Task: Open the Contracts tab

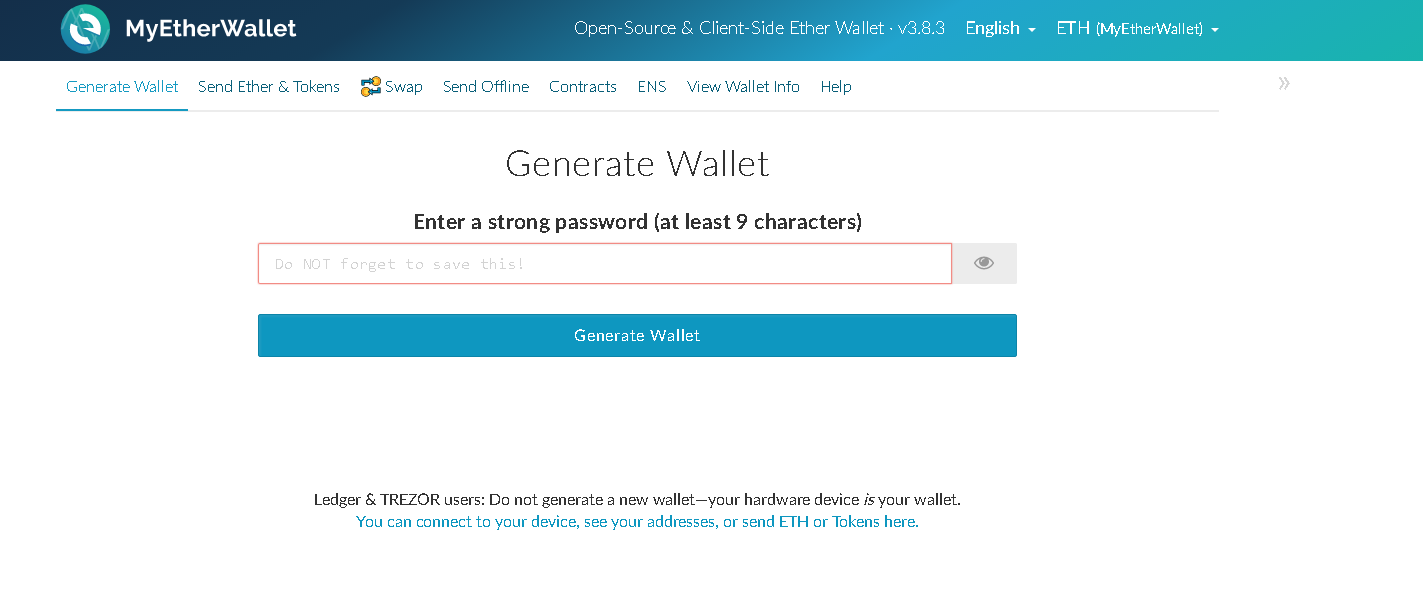Action: [x=583, y=87]
